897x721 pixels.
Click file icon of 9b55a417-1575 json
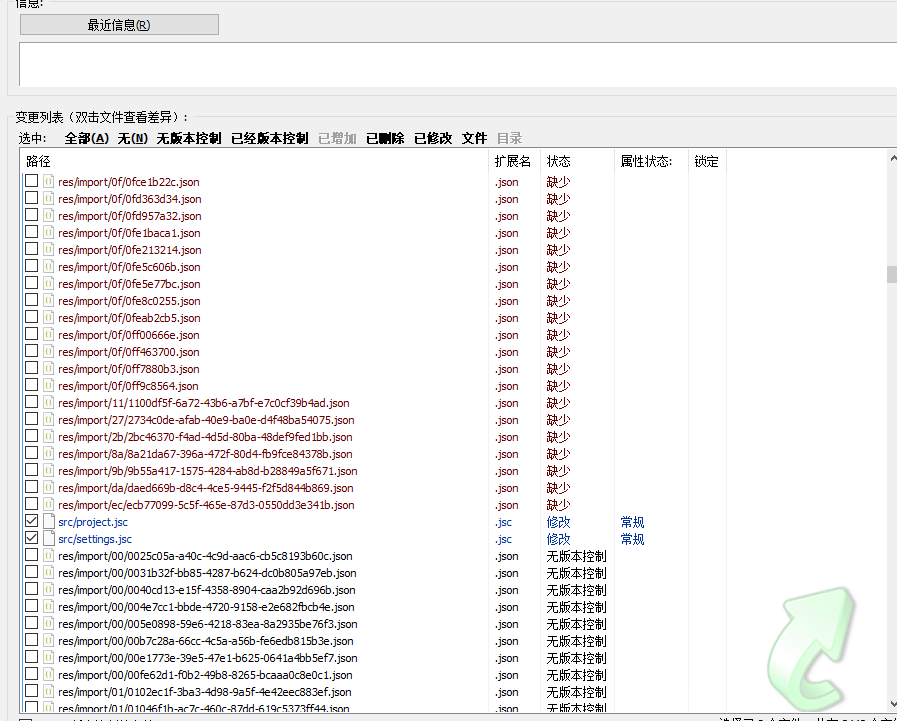click(49, 470)
